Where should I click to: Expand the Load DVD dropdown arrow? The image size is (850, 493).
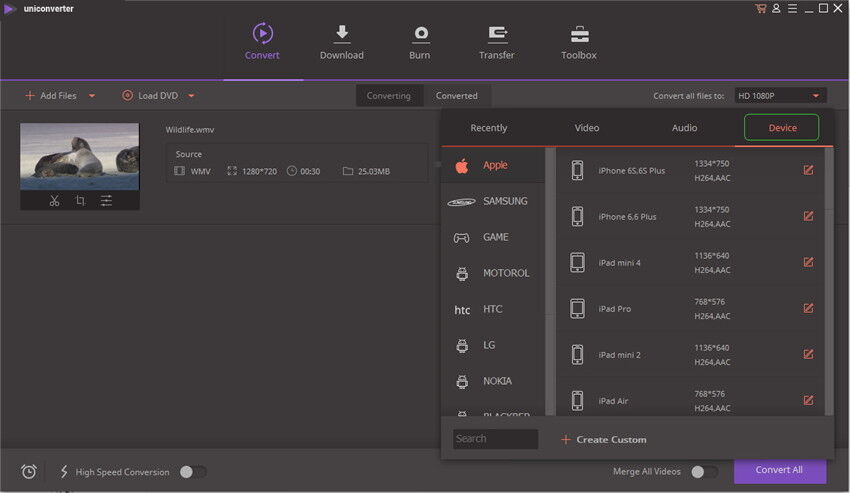coord(191,96)
